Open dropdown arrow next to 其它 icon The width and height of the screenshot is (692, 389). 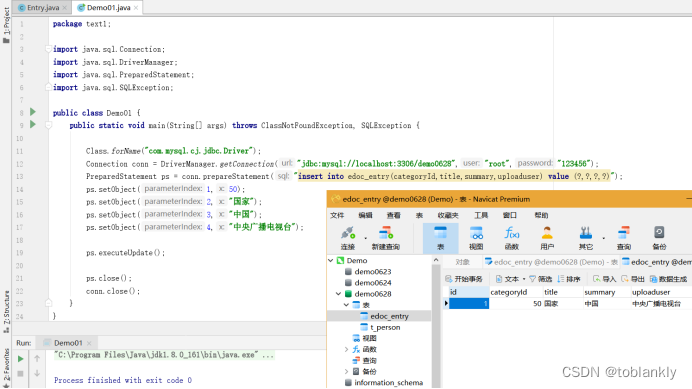pyautogui.click(x=603, y=238)
